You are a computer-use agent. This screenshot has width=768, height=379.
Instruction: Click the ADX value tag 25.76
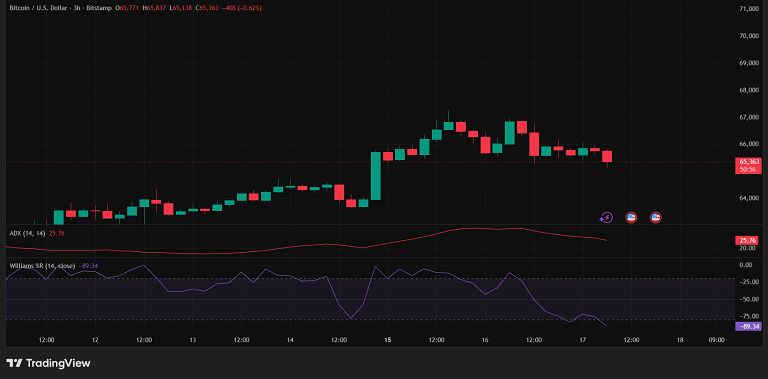[747, 240]
